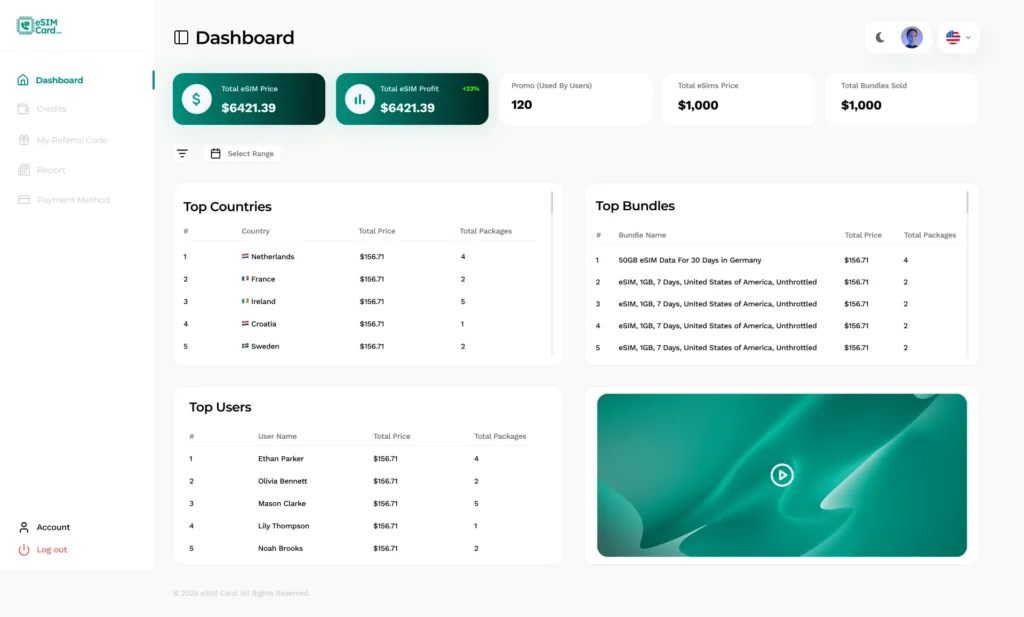Play the promotional video
This screenshot has width=1024, height=617.
tap(782, 475)
